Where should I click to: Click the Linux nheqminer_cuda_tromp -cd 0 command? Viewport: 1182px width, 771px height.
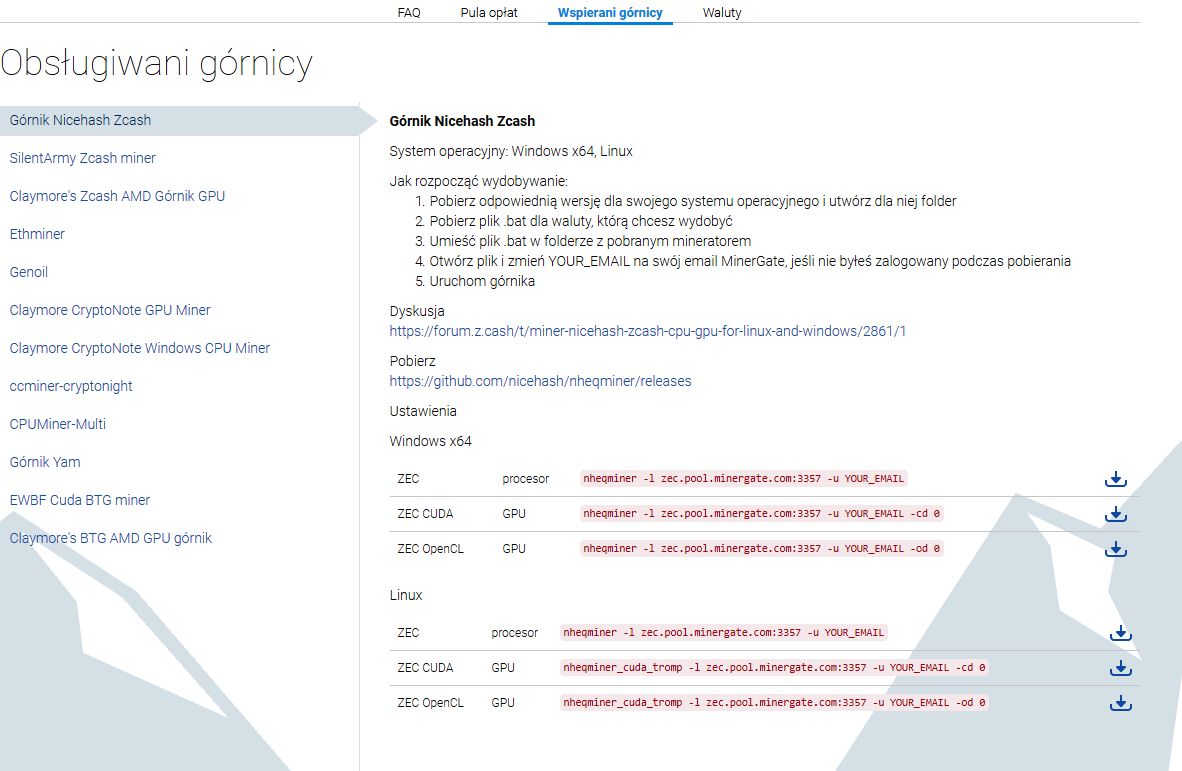click(x=774, y=668)
